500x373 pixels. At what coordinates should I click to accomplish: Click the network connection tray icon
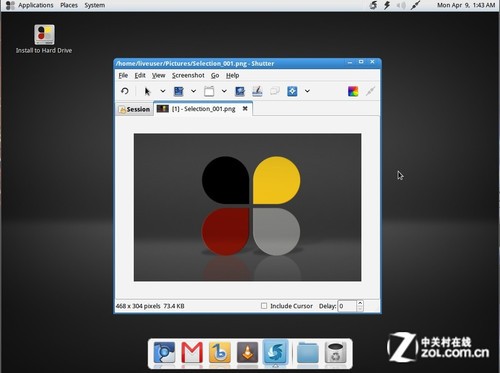[x=415, y=5]
